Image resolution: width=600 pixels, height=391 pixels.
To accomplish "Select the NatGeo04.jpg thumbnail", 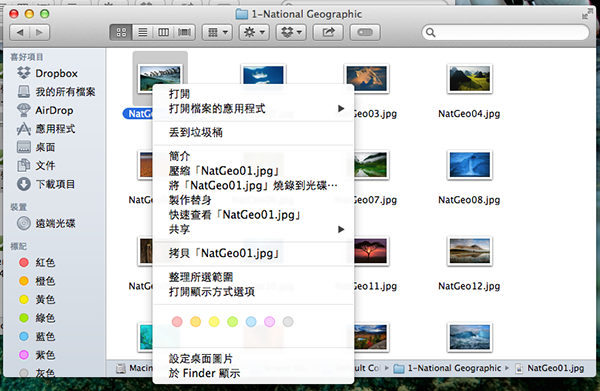I will coord(470,78).
